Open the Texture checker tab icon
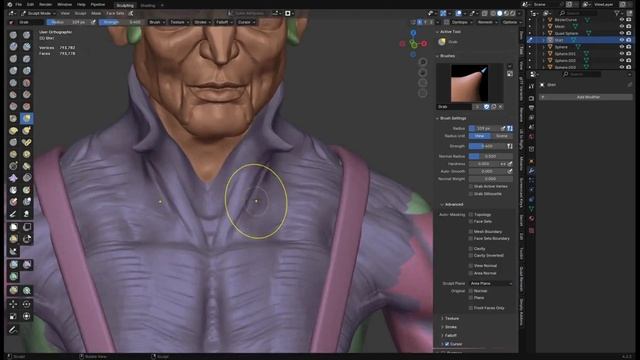The height and width of the screenshot is (360, 640). pos(531,230)
